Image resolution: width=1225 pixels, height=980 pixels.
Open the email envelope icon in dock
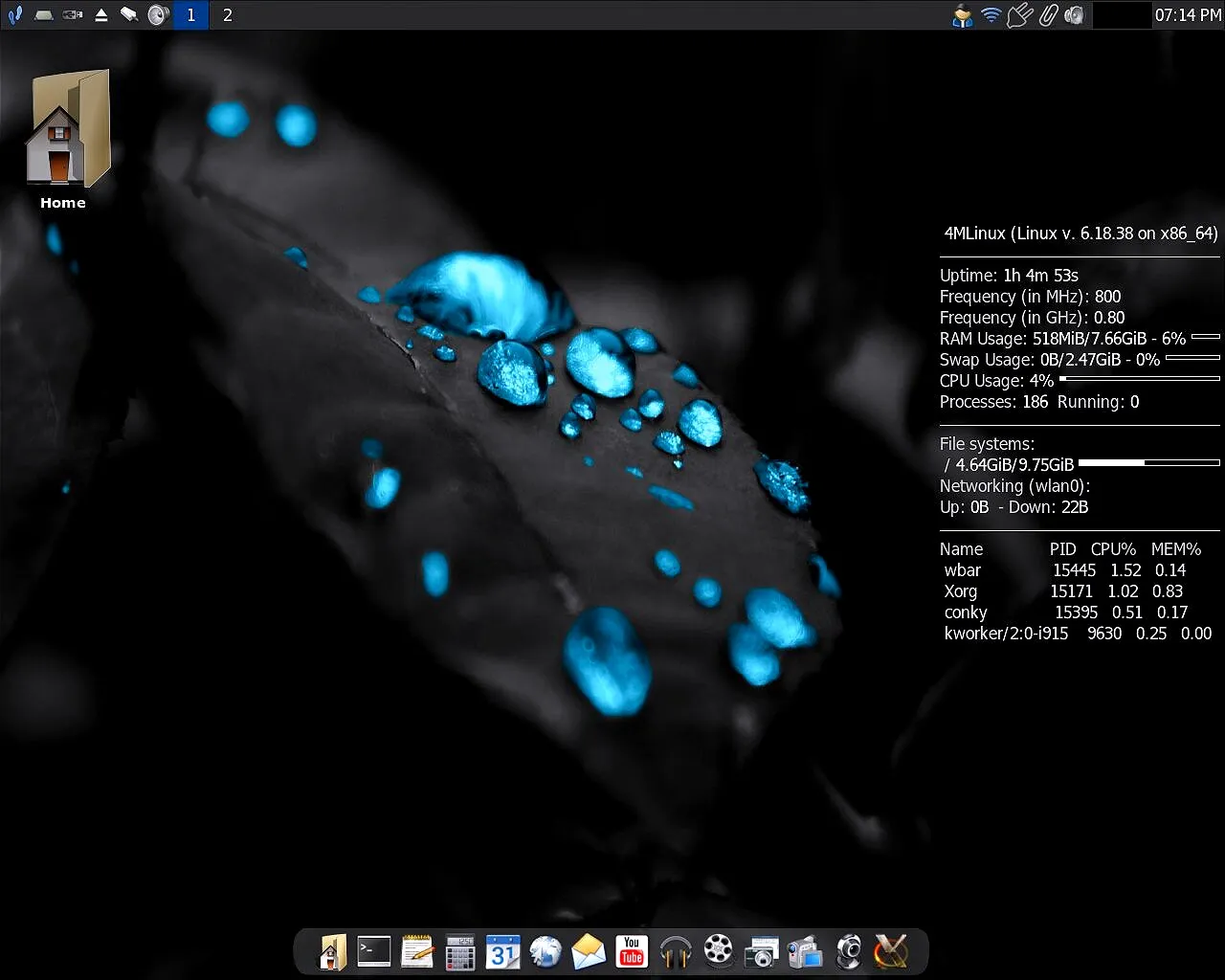tap(589, 952)
